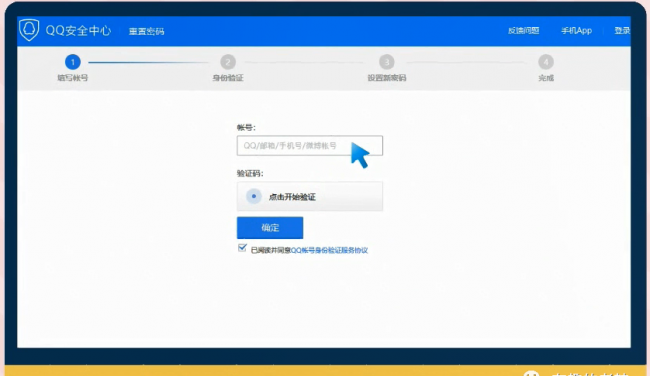The width and height of the screenshot is (650, 376).
Task: Toggle the 已阅读并同意 agreement checkbox
Action: click(x=242, y=248)
